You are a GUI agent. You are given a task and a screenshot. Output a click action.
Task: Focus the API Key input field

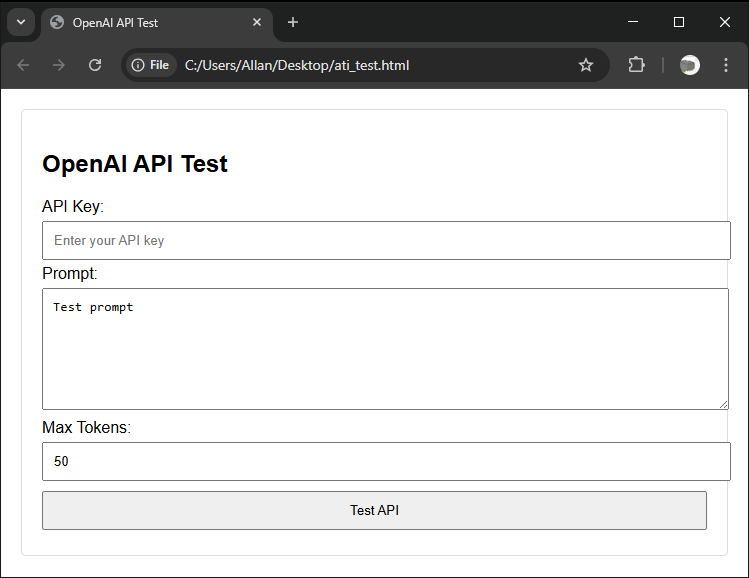pyautogui.click(x=386, y=240)
